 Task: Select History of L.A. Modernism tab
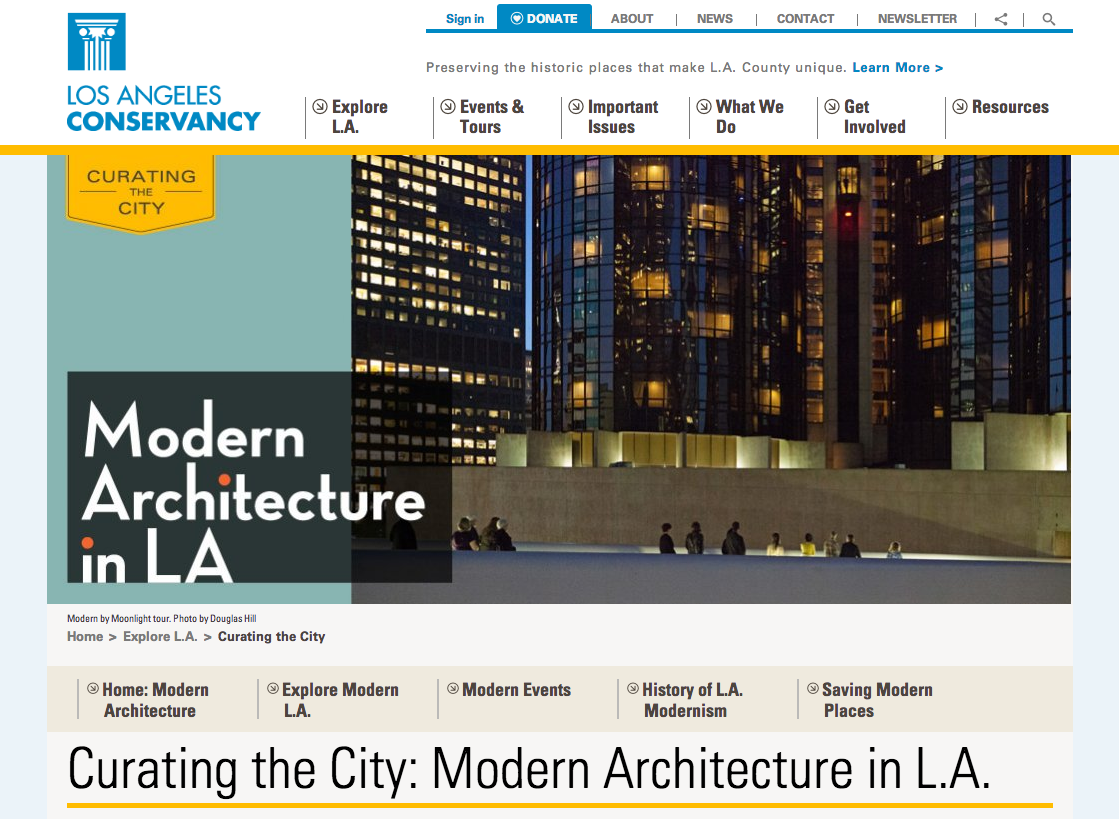692,700
